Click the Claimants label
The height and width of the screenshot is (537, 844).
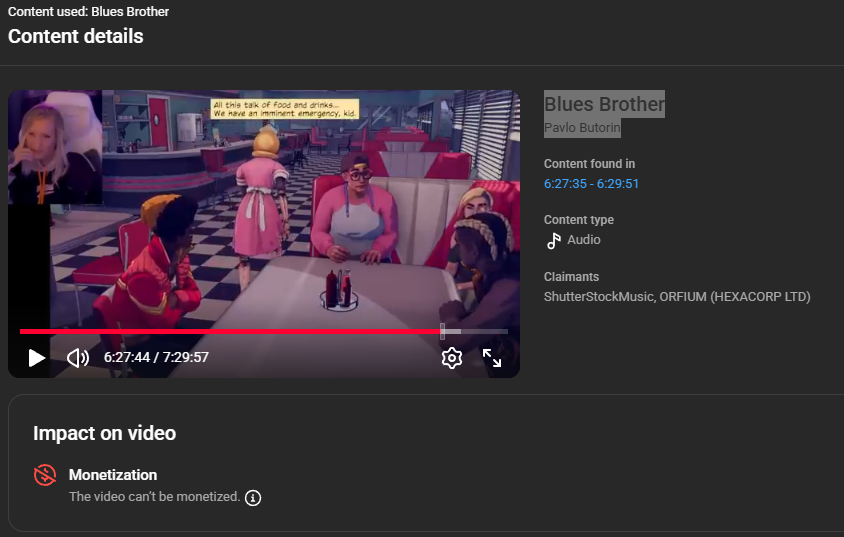click(x=571, y=277)
